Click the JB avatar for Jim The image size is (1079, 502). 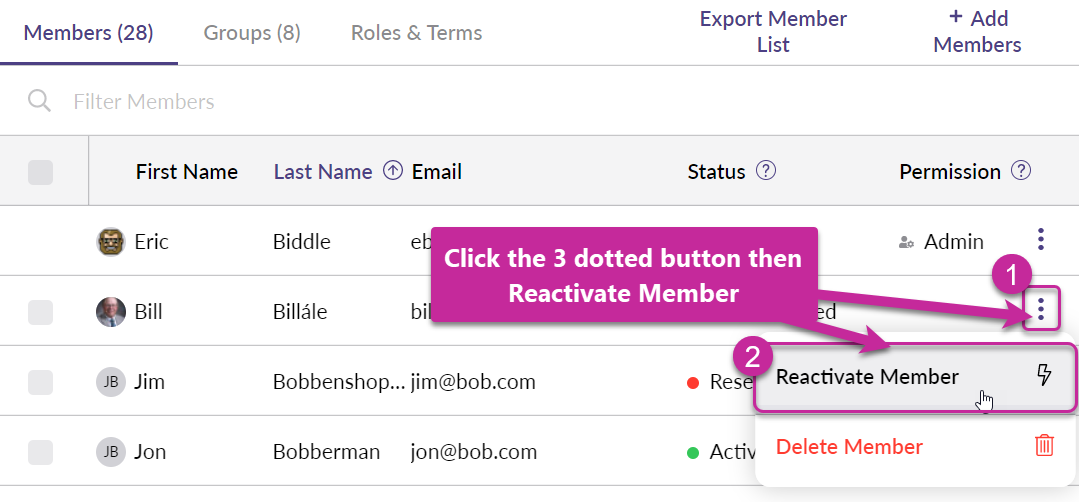(x=110, y=382)
